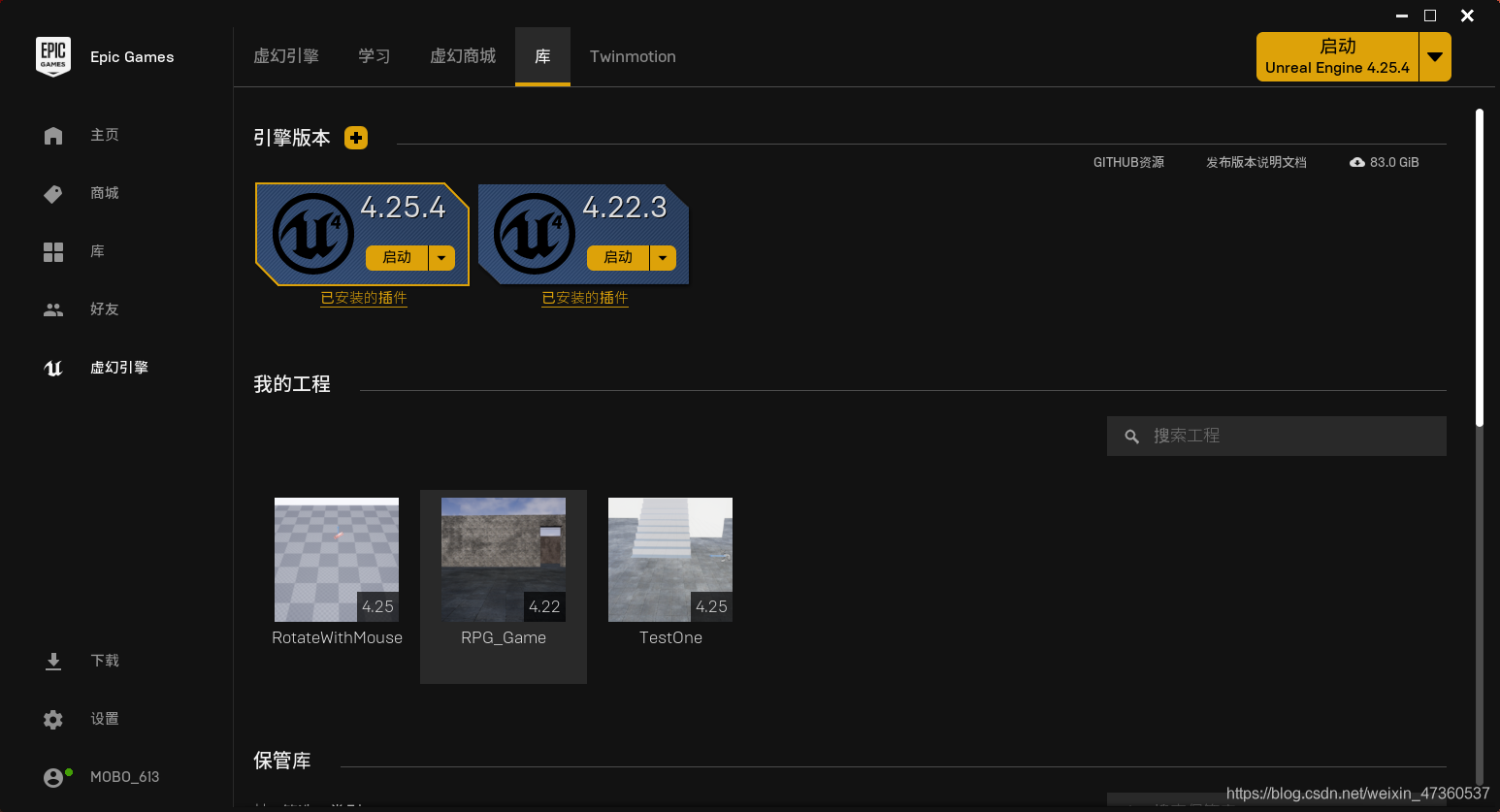The width and height of the screenshot is (1500, 812).
Task: Open the MOBO_613 account avatar icon
Action: [x=53, y=777]
